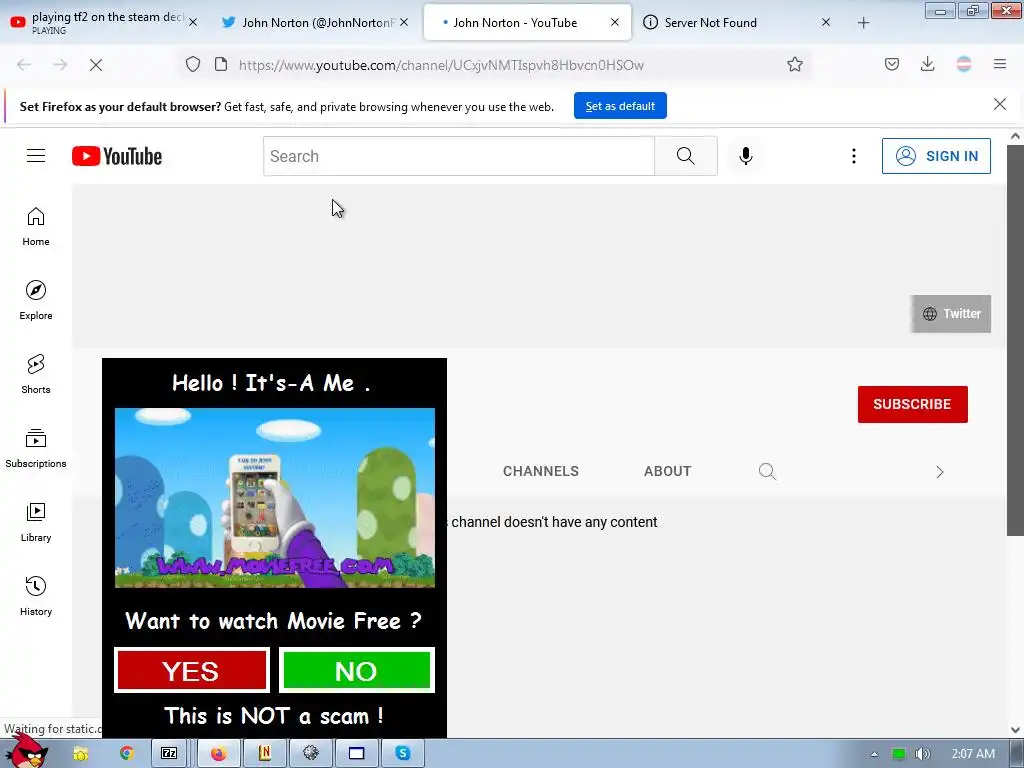The image size is (1024, 768).
Task: Click the volume speaker tray icon
Action: click(922, 754)
